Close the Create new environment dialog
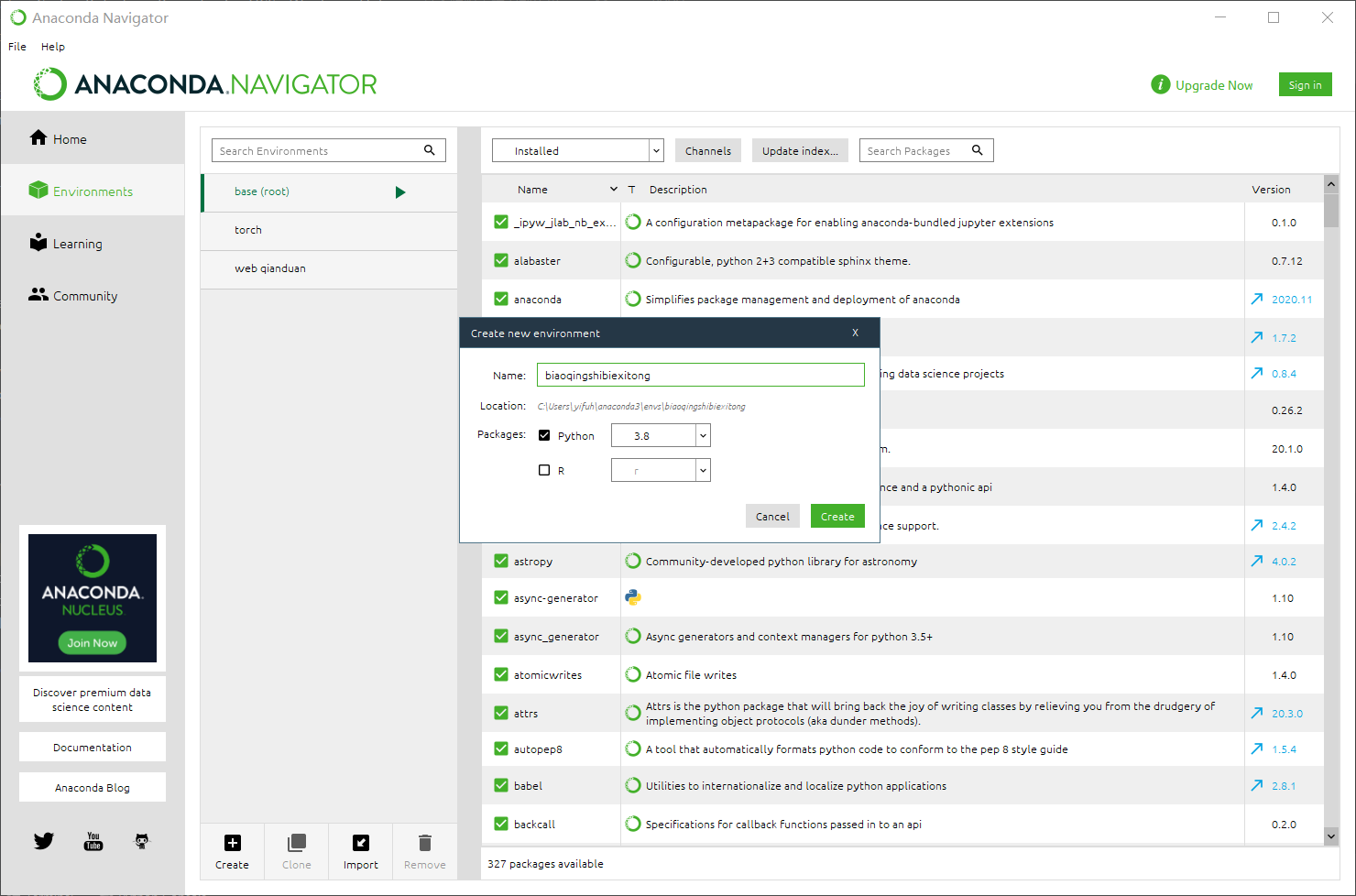 click(x=855, y=333)
